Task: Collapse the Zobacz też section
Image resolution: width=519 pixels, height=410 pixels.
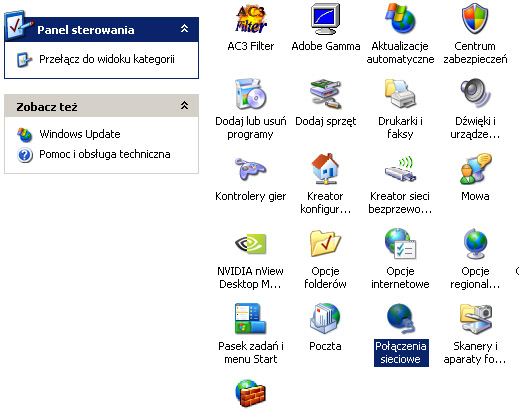Action: point(184,106)
